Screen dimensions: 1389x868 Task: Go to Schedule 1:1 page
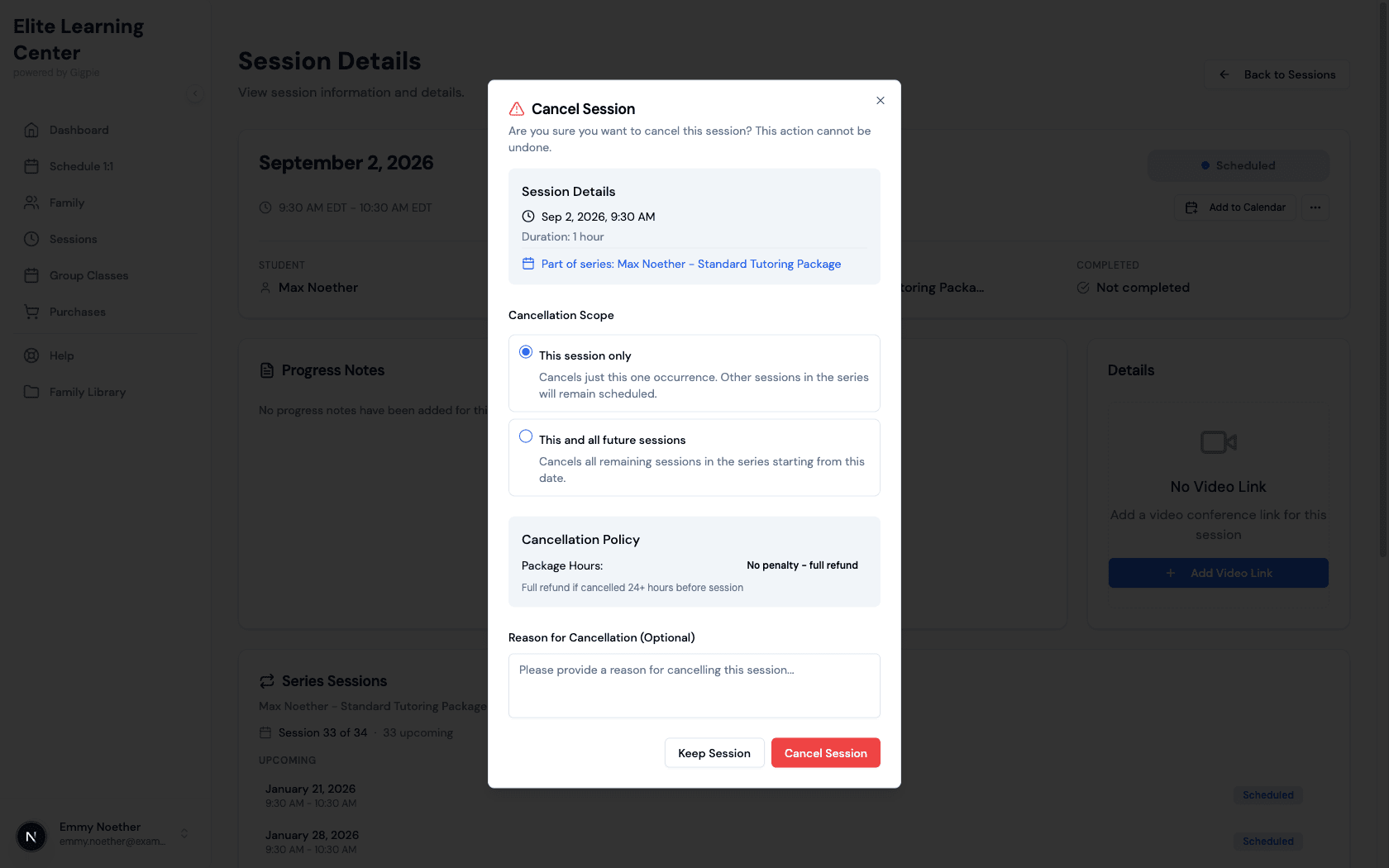tap(80, 166)
